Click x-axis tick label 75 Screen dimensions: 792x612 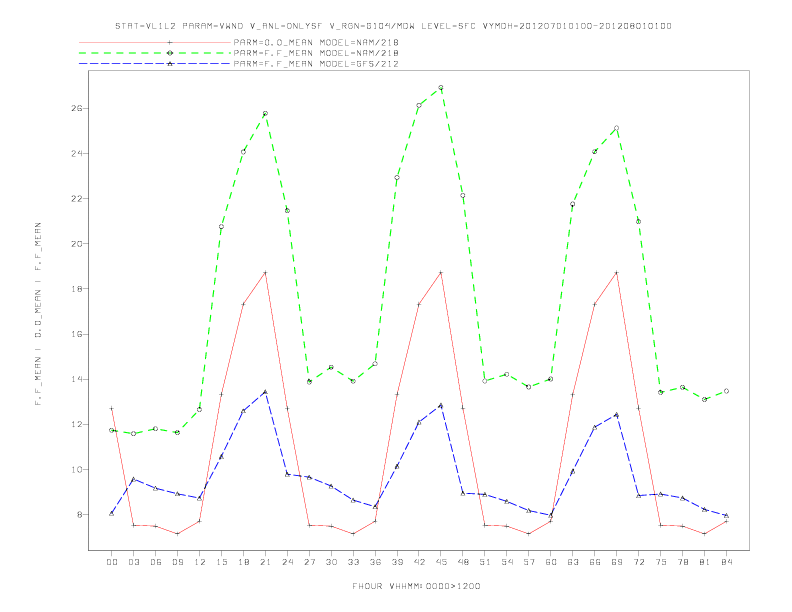661,562
